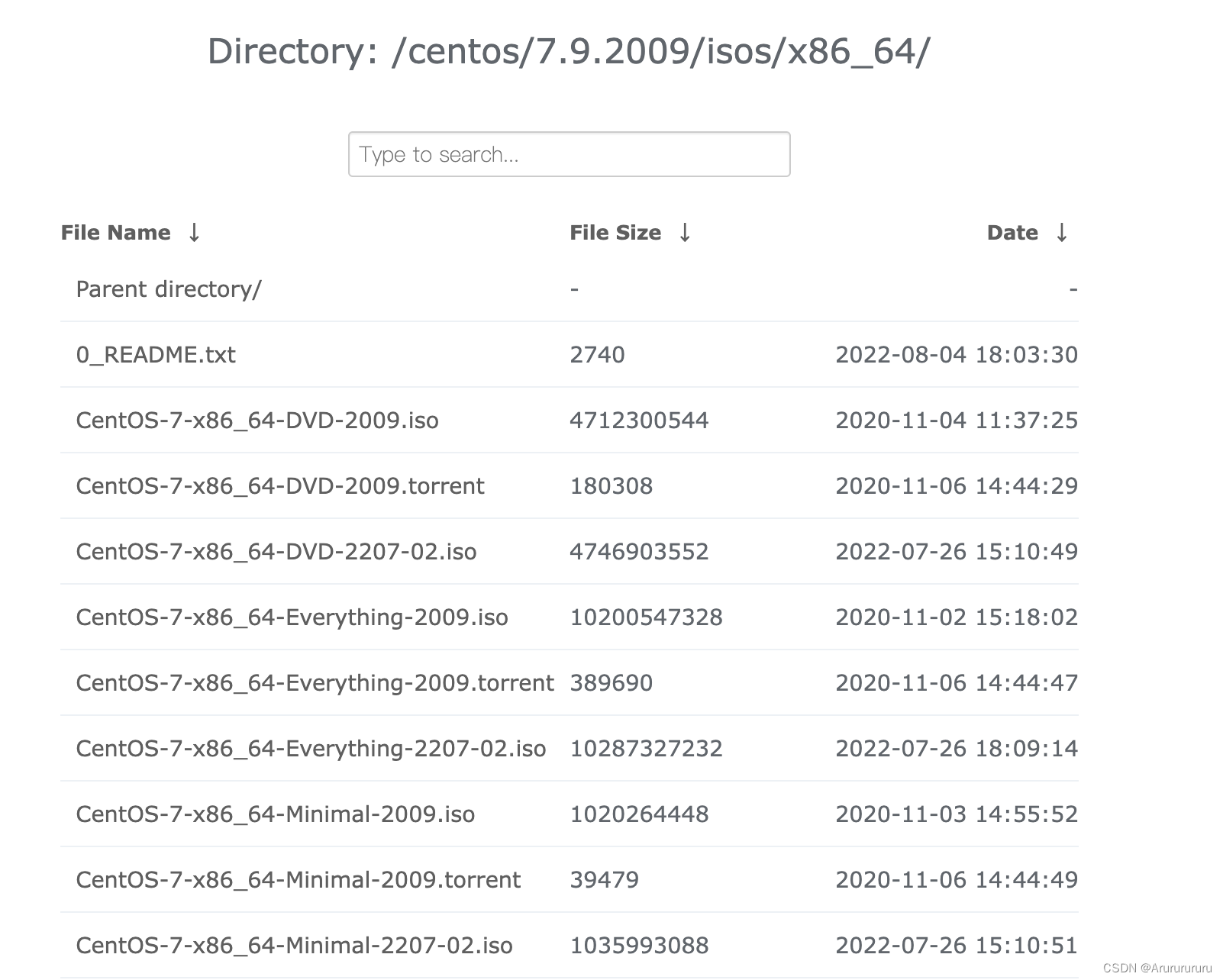
Task: Download CentOS-7-x86_64-Minimal-2009.torrent
Action: [x=298, y=880]
